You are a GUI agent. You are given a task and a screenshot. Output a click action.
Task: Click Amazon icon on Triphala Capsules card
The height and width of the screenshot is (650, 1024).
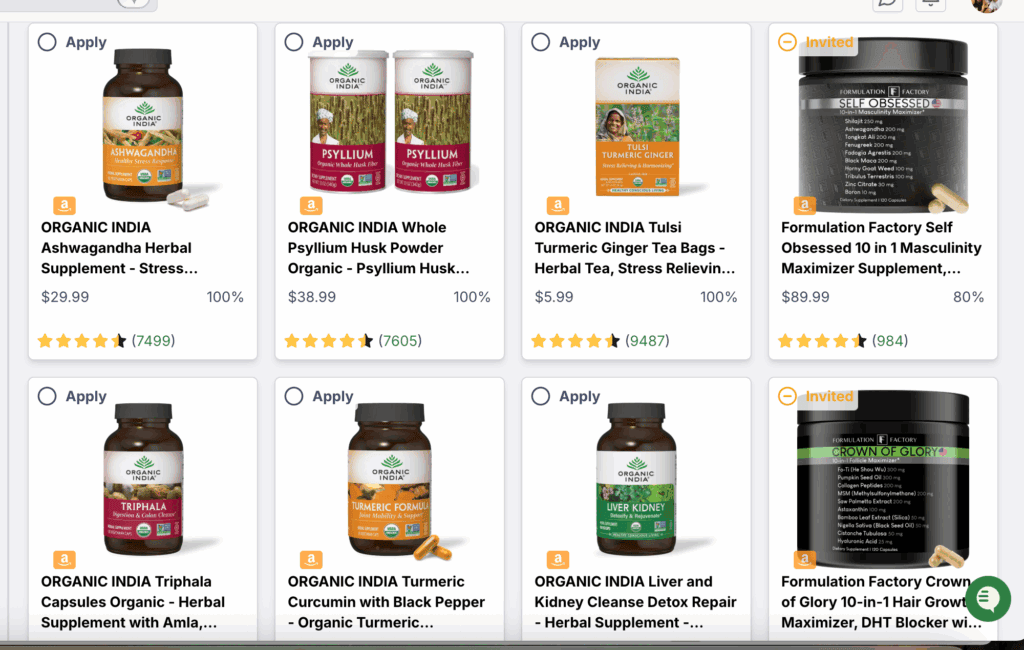(64, 560)
